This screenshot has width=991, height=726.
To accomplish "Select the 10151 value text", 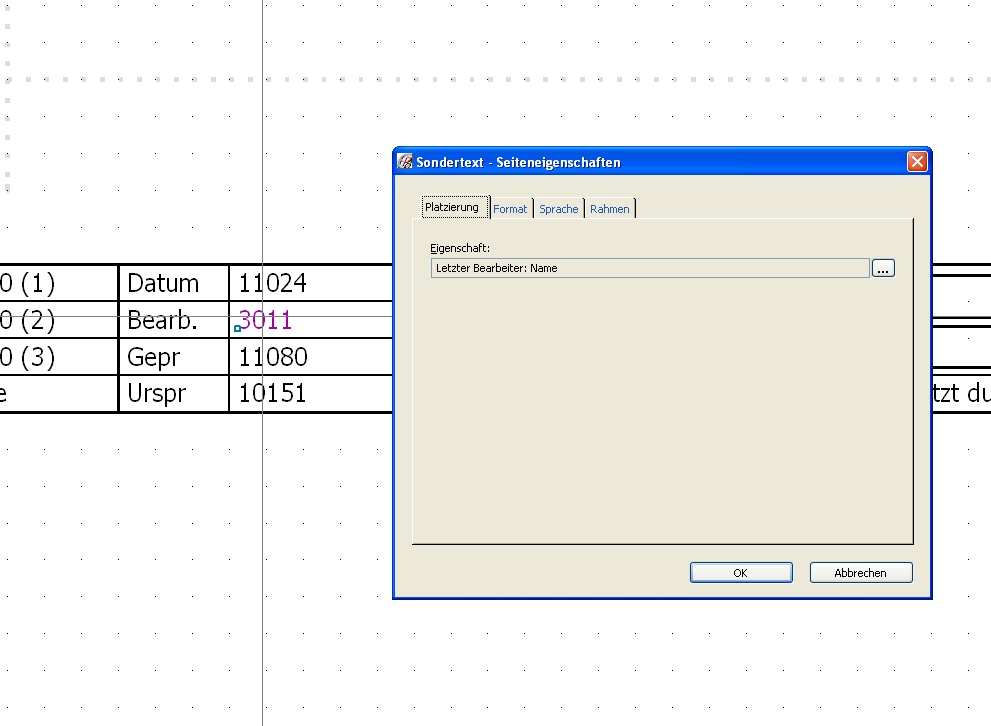I will point(272,394).
